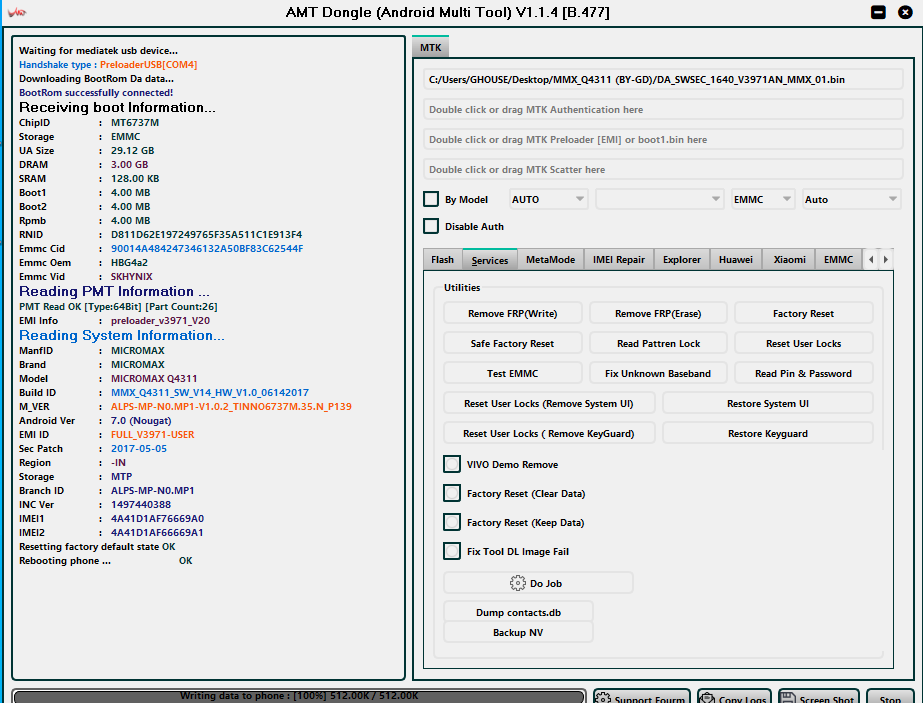Click the Support Forum gear icon

pos(604,698)
